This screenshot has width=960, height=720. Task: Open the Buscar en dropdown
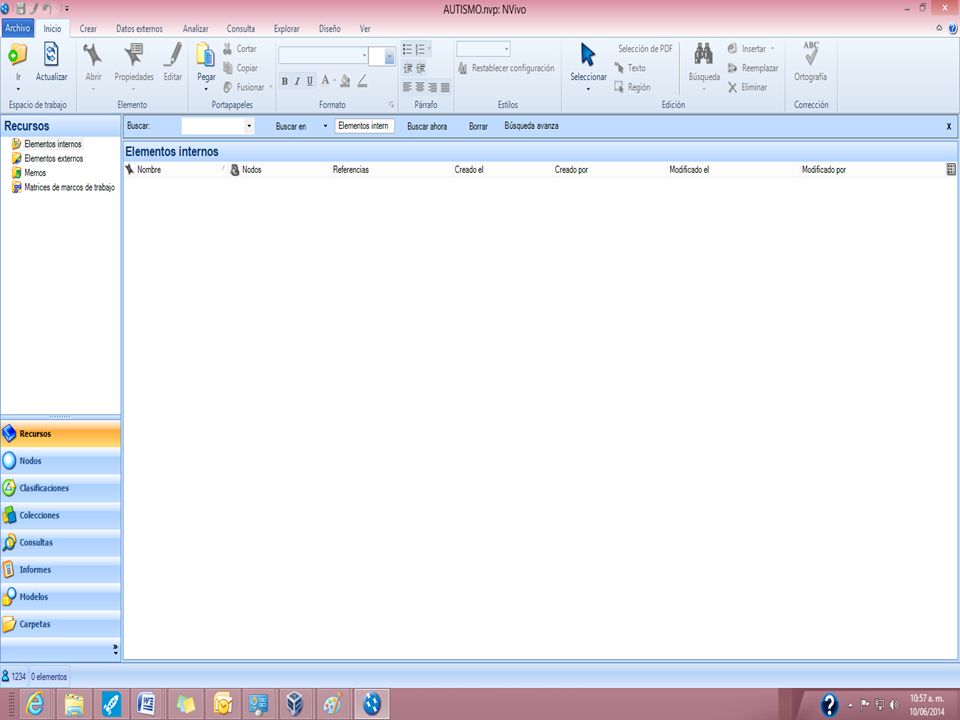[325, 126]
